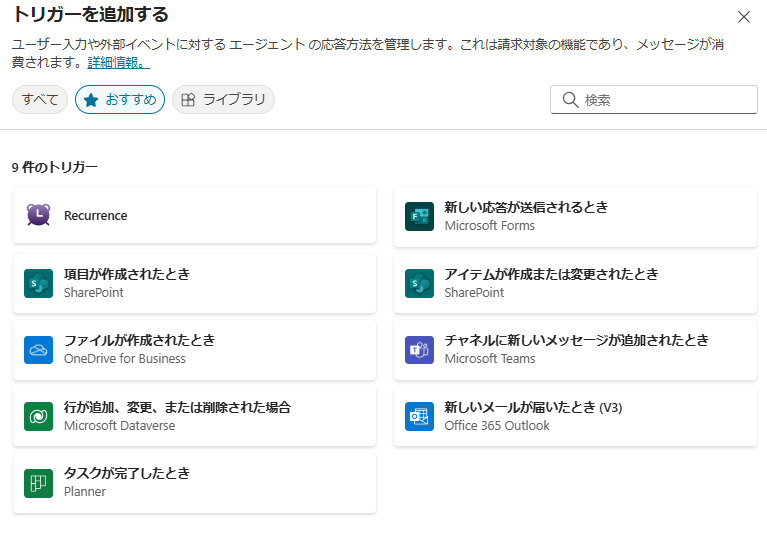Click the Microsoft Forms icon
The image size is (767, 558).
[419, 216]
